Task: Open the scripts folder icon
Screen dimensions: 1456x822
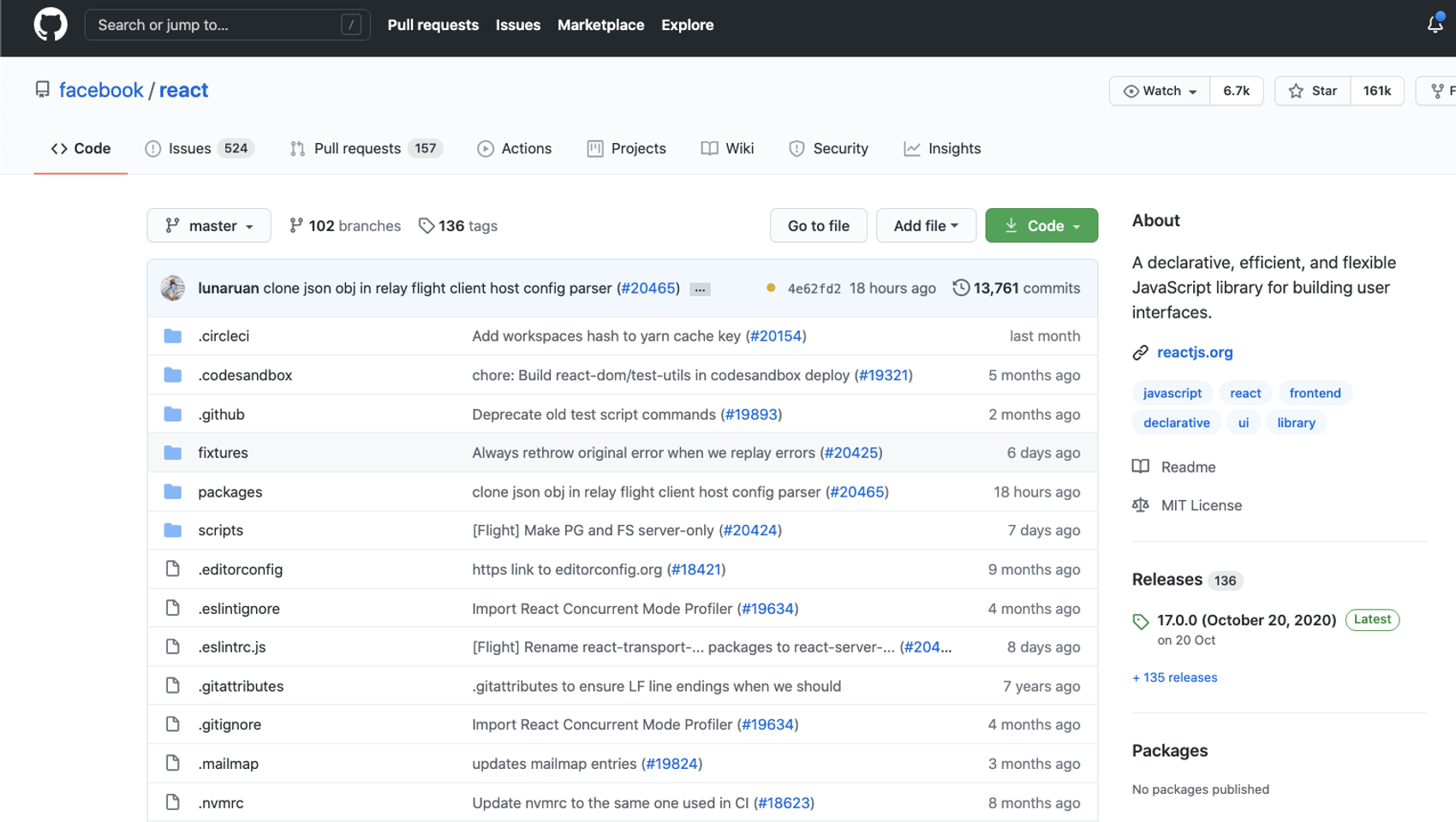Action: click(173, 530)
